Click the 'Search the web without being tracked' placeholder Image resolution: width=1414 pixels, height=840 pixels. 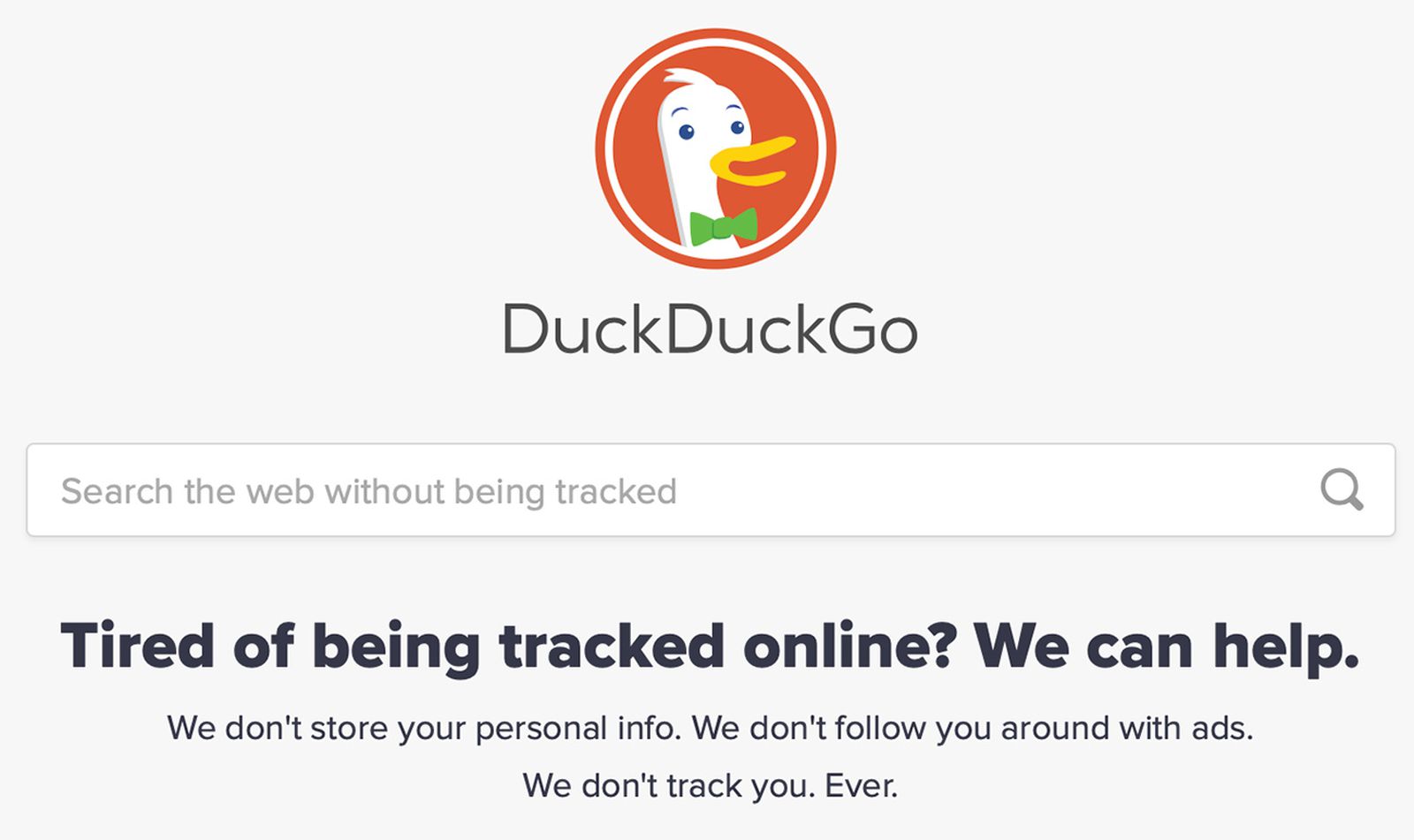[369, 491]
